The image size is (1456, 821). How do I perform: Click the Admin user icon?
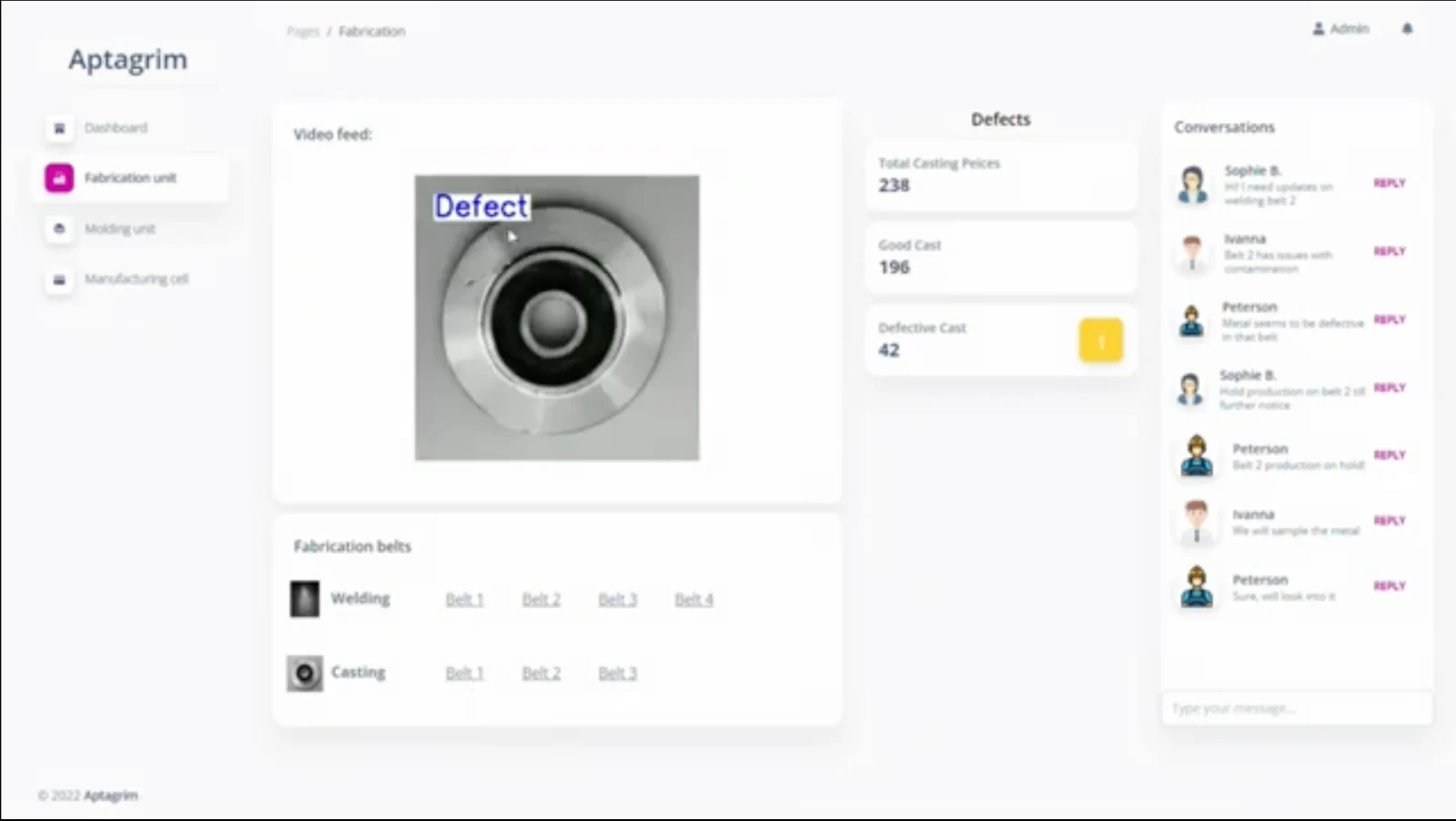(1319, 29)
